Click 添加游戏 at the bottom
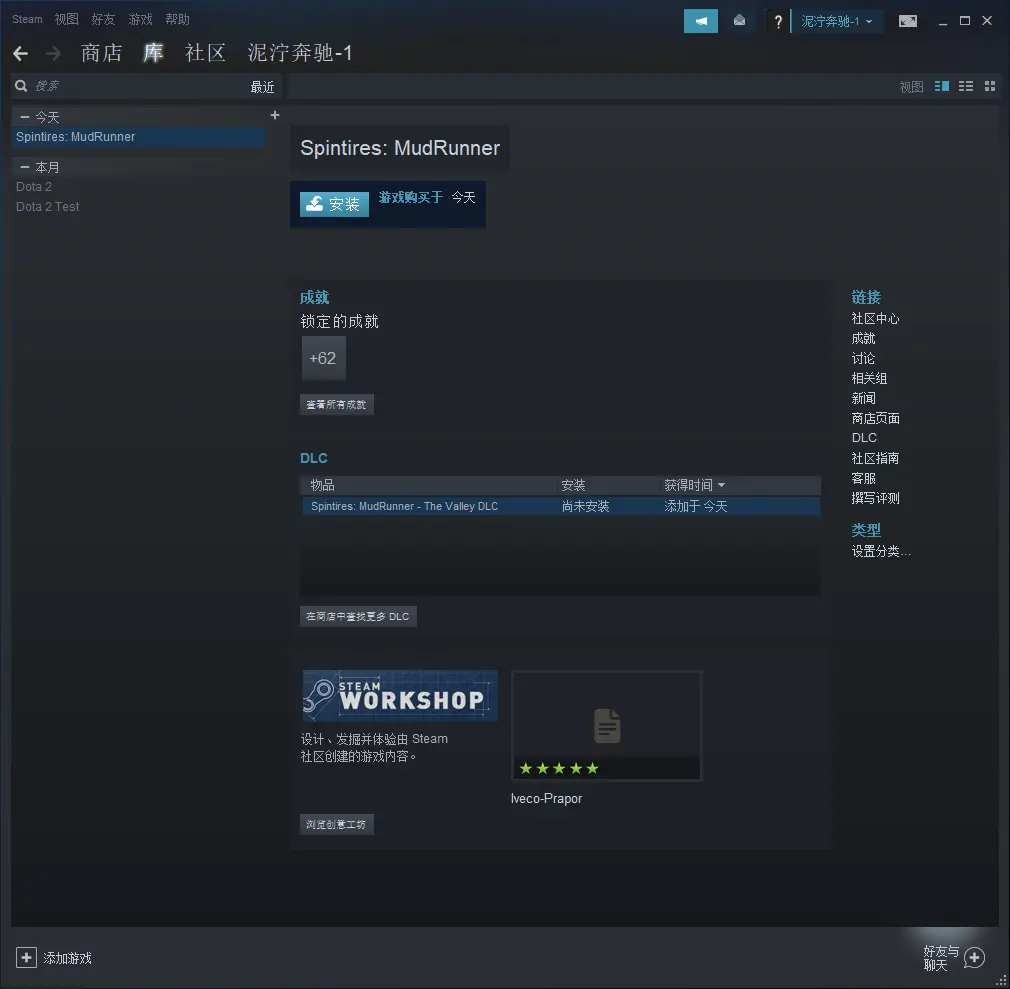This screenshot has width=1010, height=989. tap(68, 958)
